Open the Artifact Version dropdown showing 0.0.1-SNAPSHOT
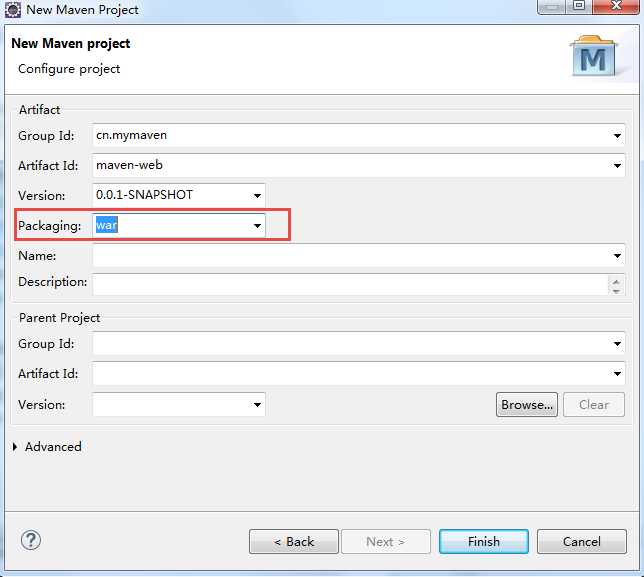 (x=258, y=195)
